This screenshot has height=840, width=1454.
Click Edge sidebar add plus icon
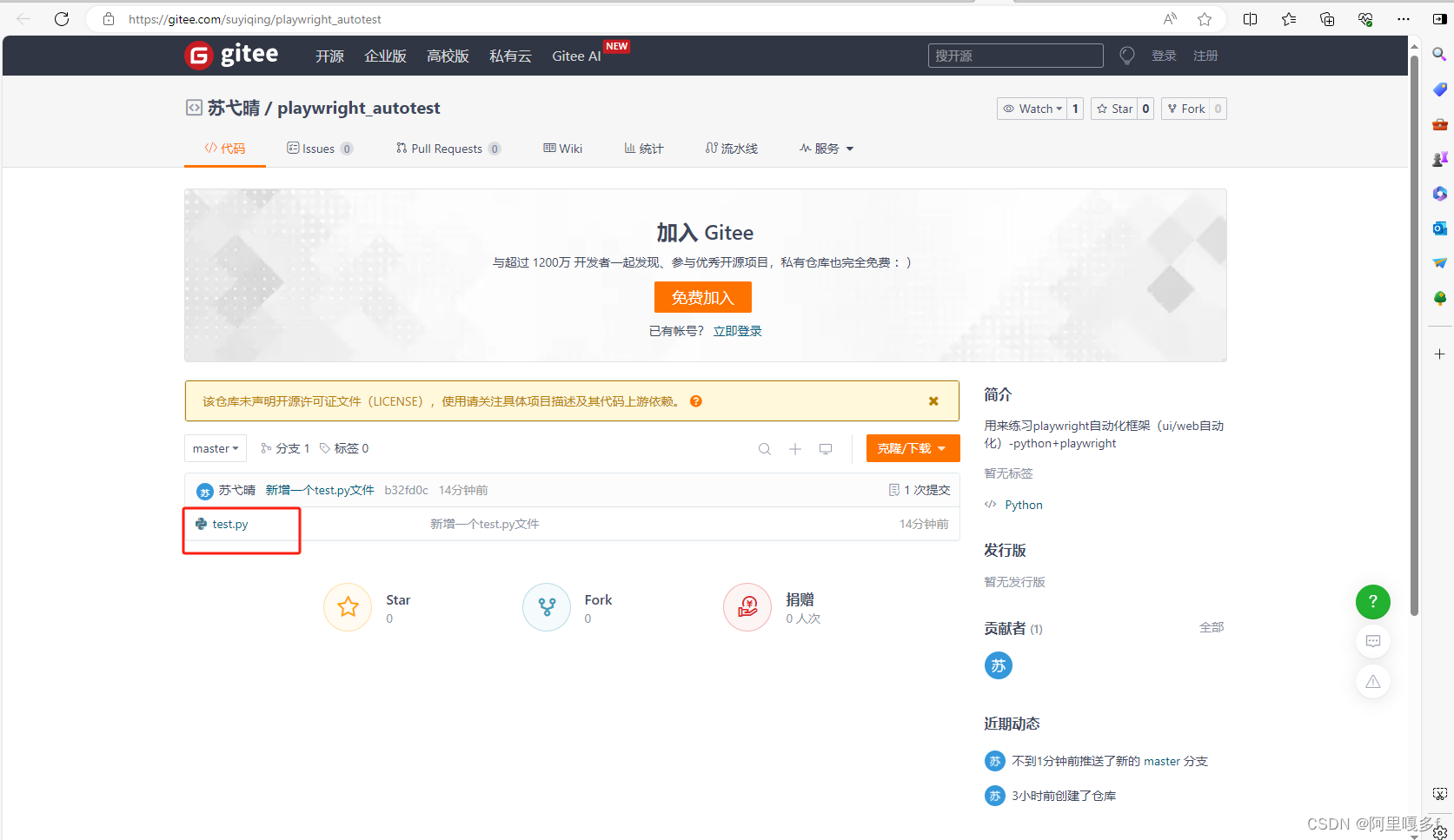coord(1439,354)
